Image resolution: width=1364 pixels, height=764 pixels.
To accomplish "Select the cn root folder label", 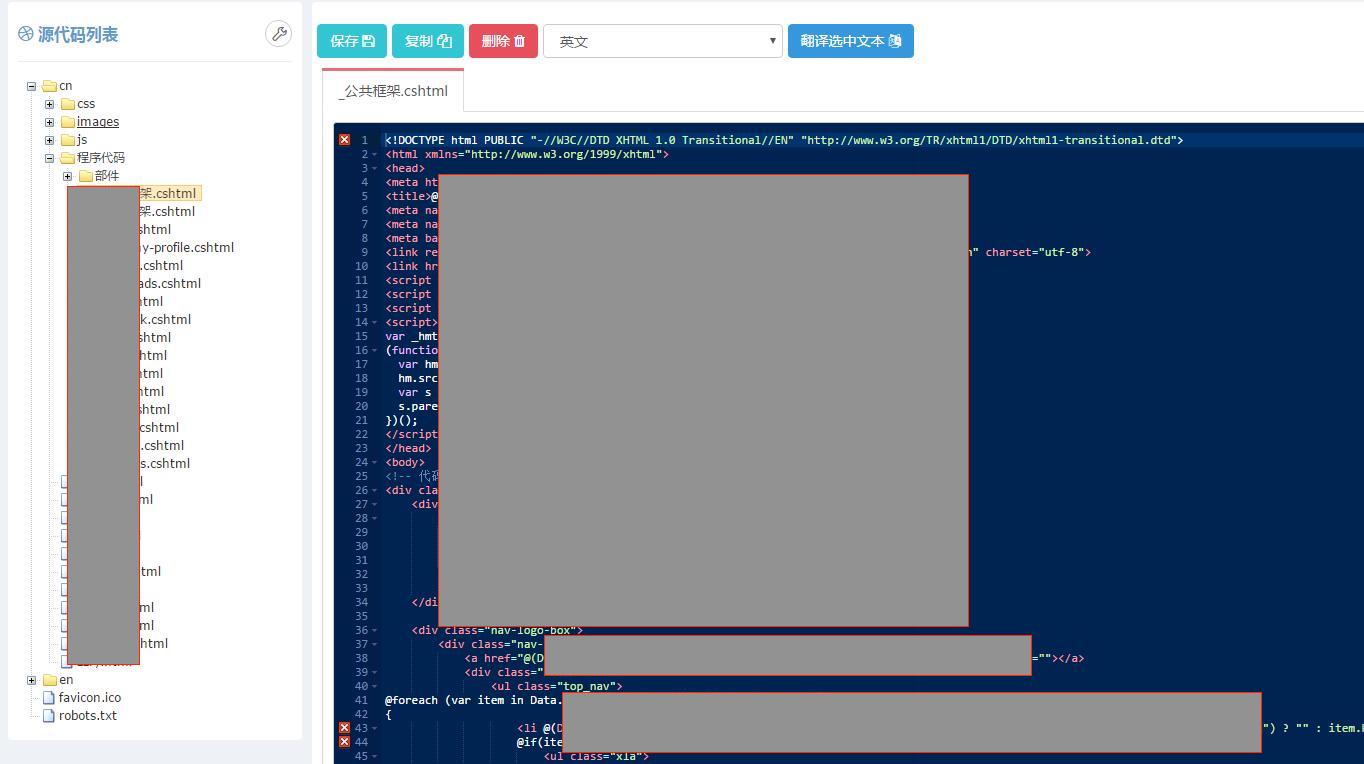I will click(x=65, y=86).
